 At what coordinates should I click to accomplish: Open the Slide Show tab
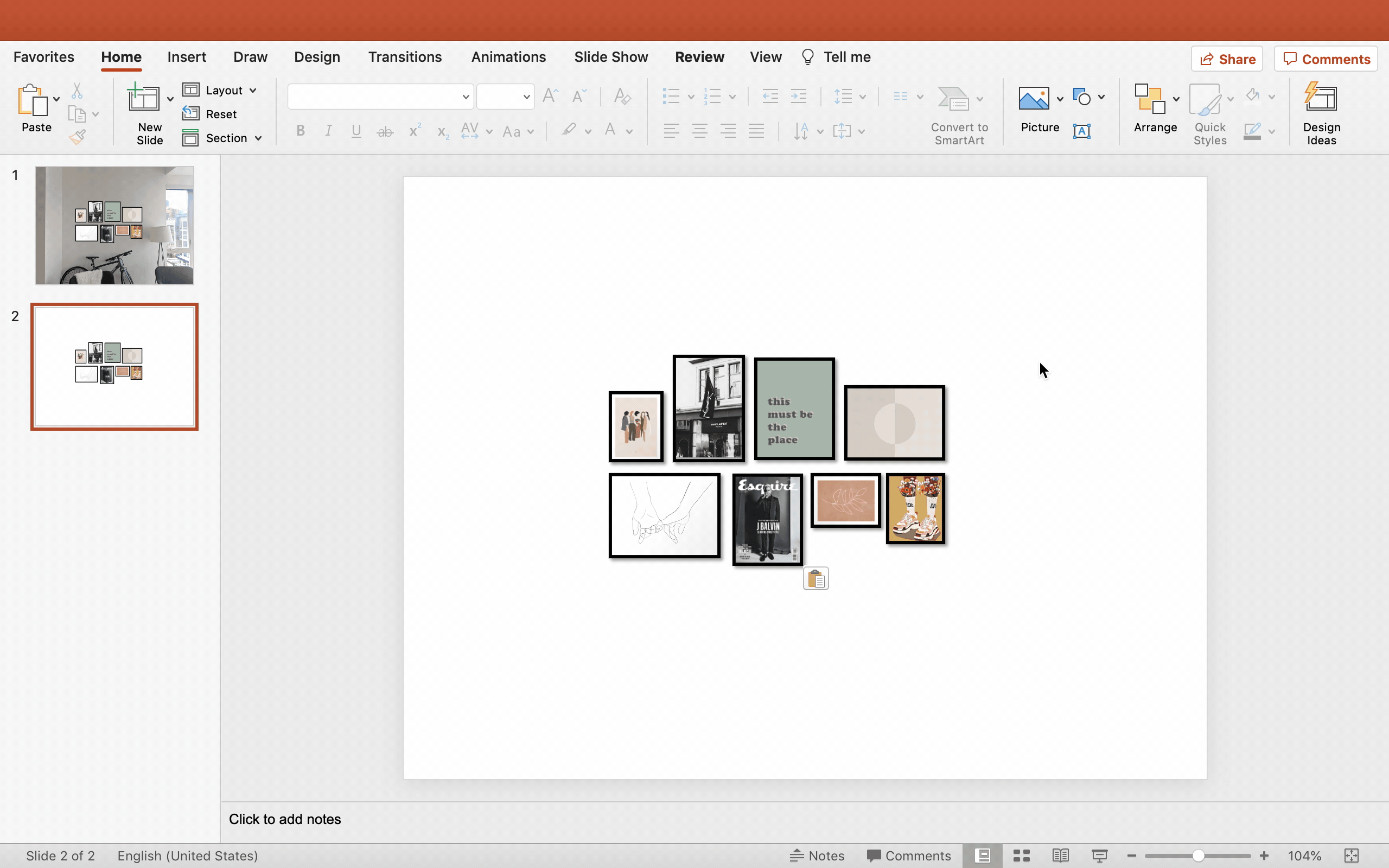[x=611, y=57]
